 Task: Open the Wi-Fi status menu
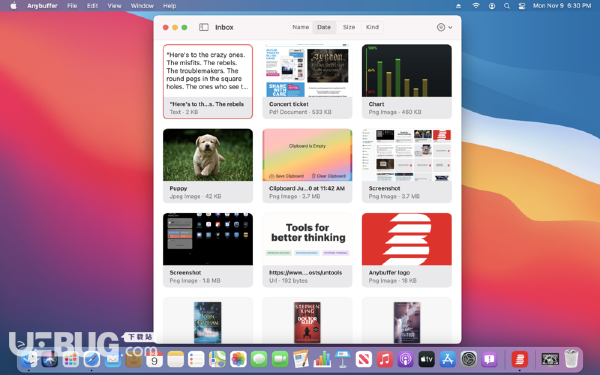[x=476, y=6]
